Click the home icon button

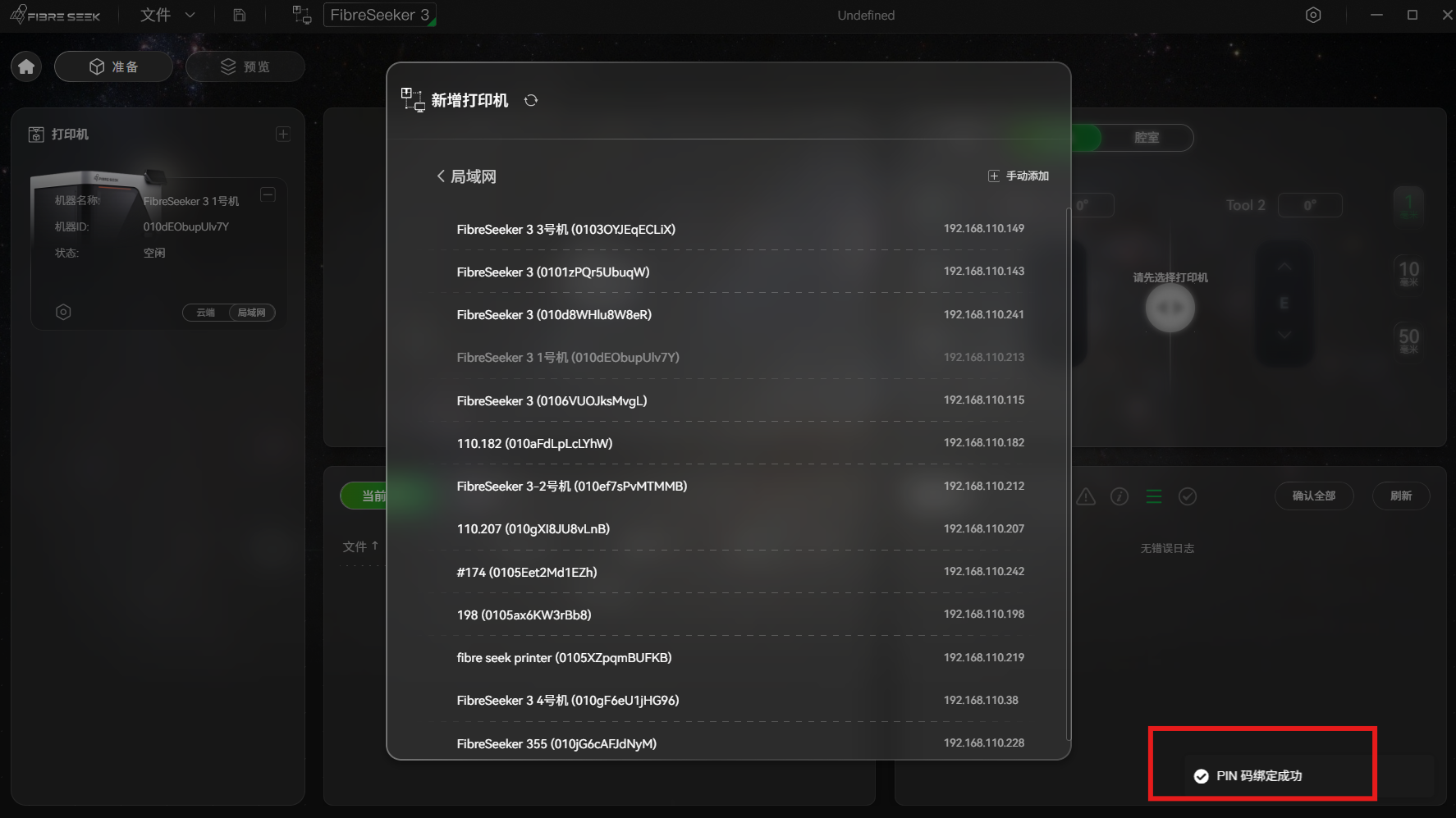tap(26, 66)
